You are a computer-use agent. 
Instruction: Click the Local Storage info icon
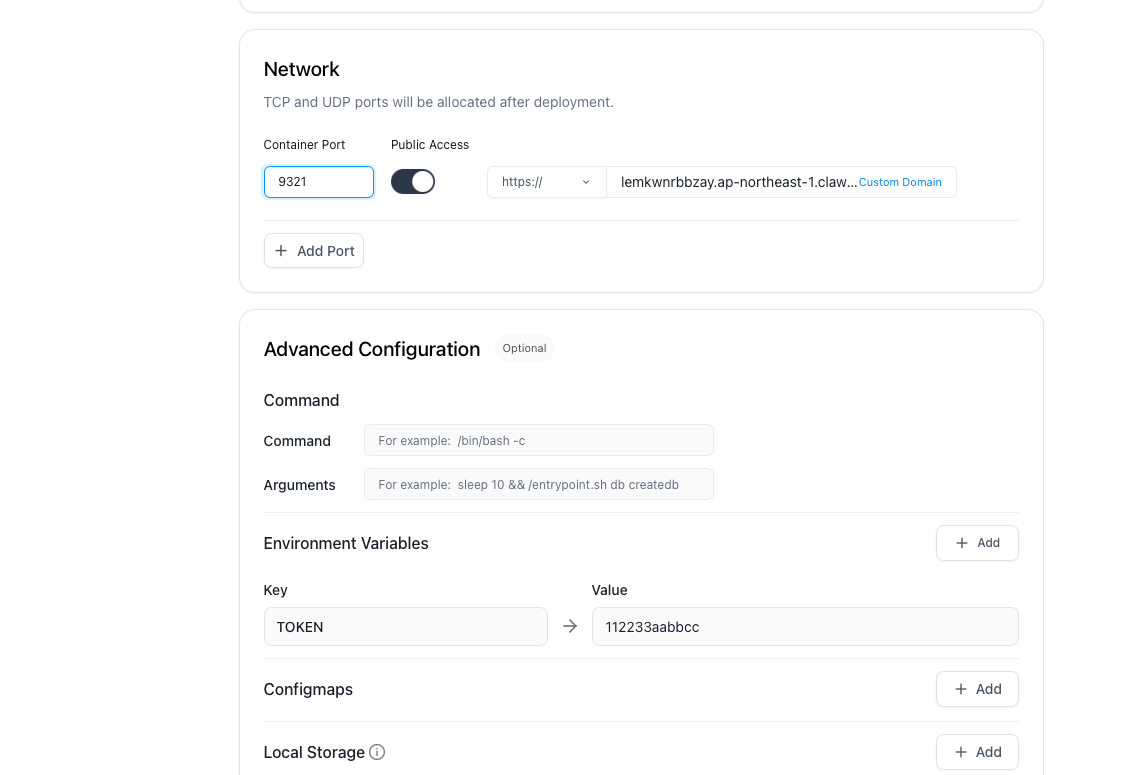click(377, 752)
